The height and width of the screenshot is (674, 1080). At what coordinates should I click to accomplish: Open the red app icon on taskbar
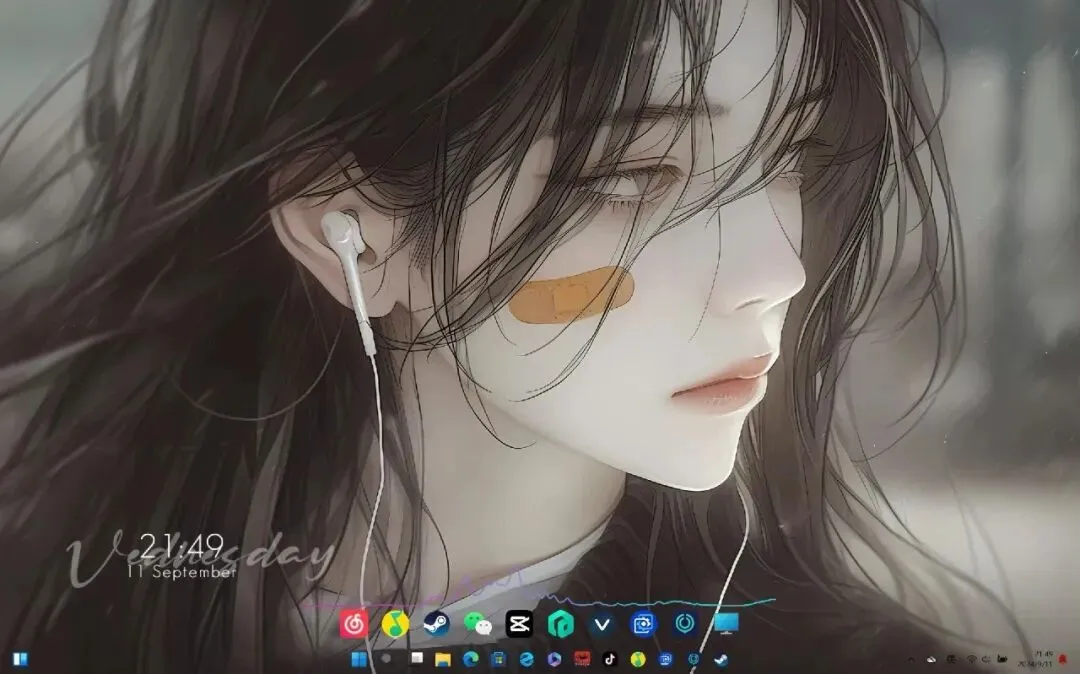[582, 659]
